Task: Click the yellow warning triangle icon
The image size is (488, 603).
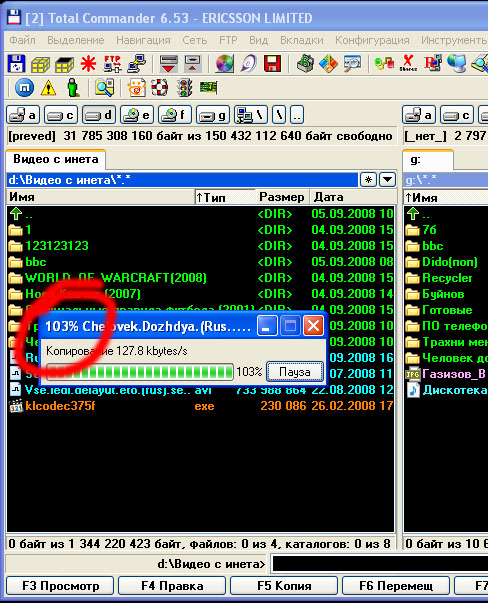Action: 48,88
